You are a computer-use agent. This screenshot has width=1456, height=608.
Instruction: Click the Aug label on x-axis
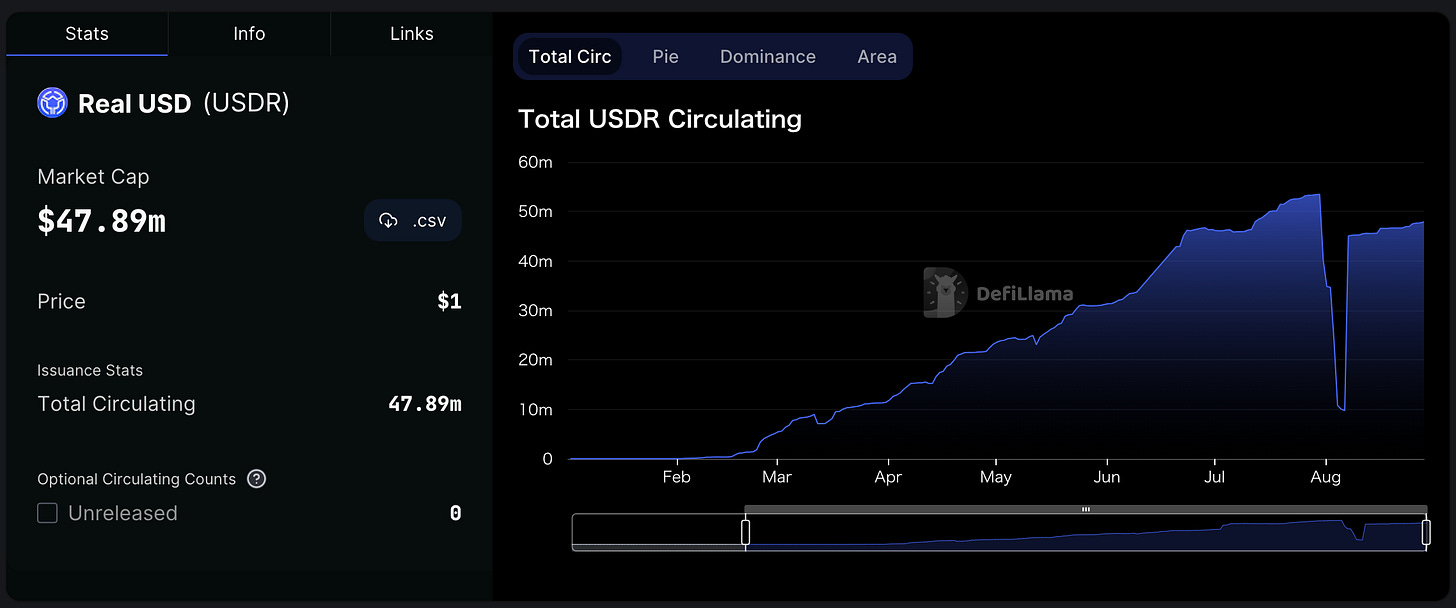coord(1325,478)
